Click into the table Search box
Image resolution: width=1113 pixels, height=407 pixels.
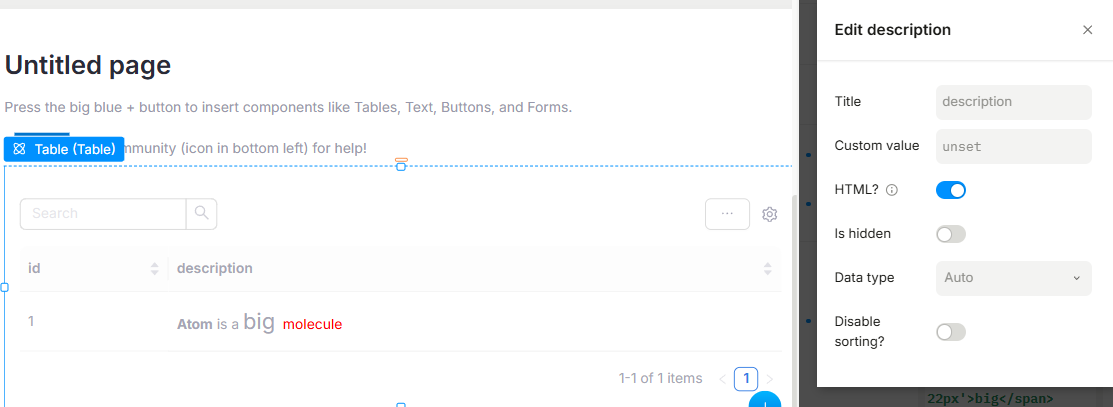click(x=103, y=214)
